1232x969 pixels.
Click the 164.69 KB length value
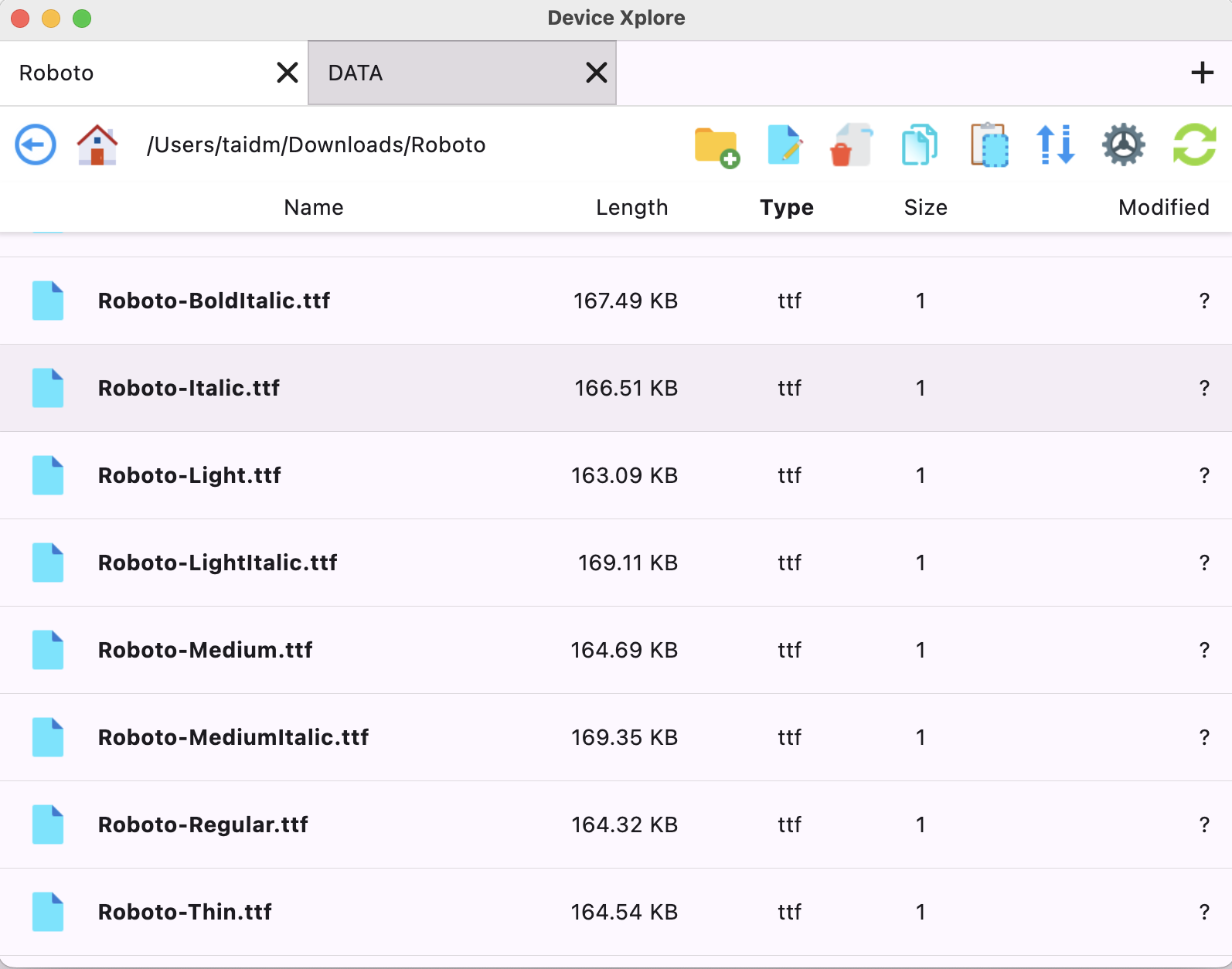coord(625,650)
